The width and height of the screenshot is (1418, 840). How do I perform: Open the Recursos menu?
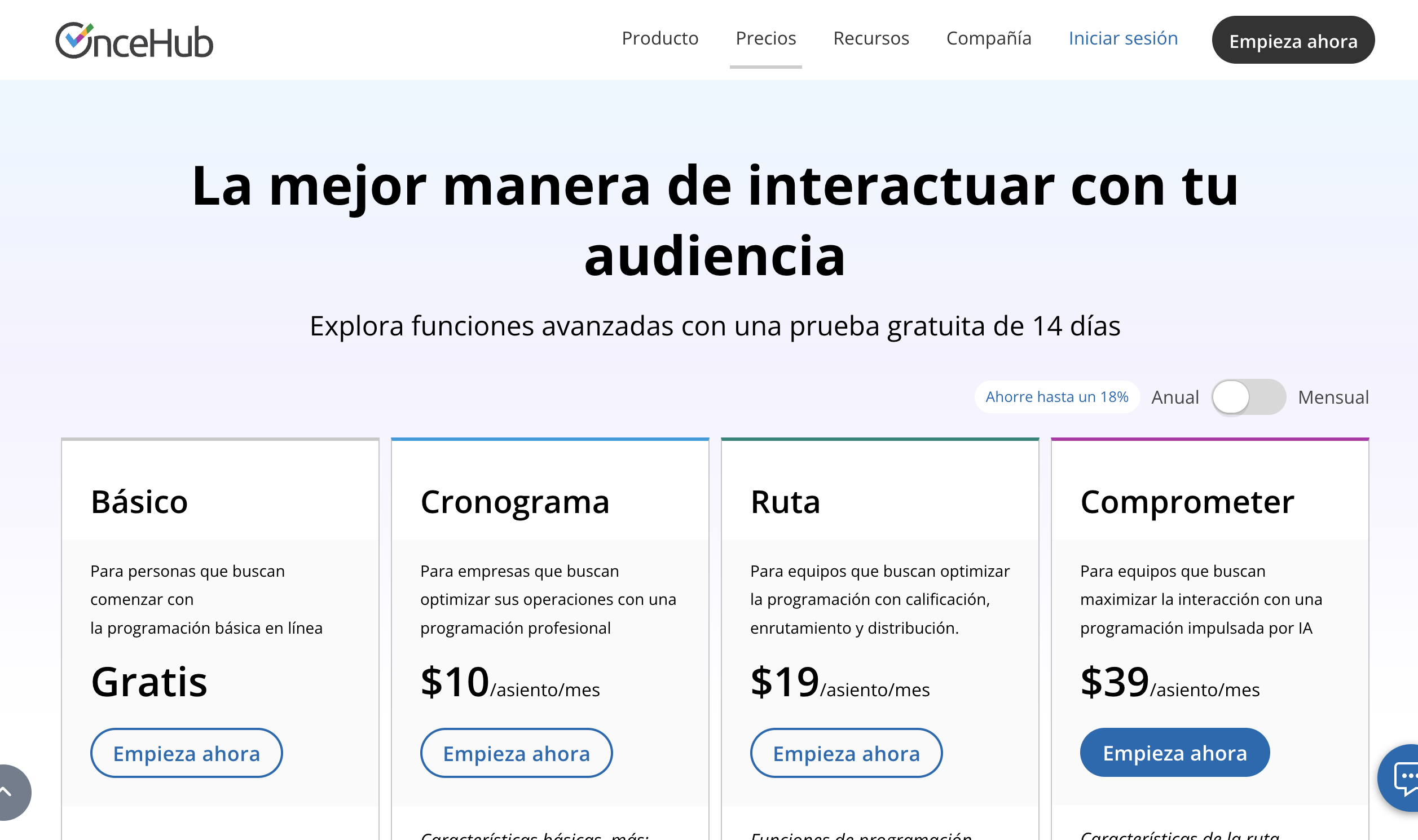coord(871,38)
